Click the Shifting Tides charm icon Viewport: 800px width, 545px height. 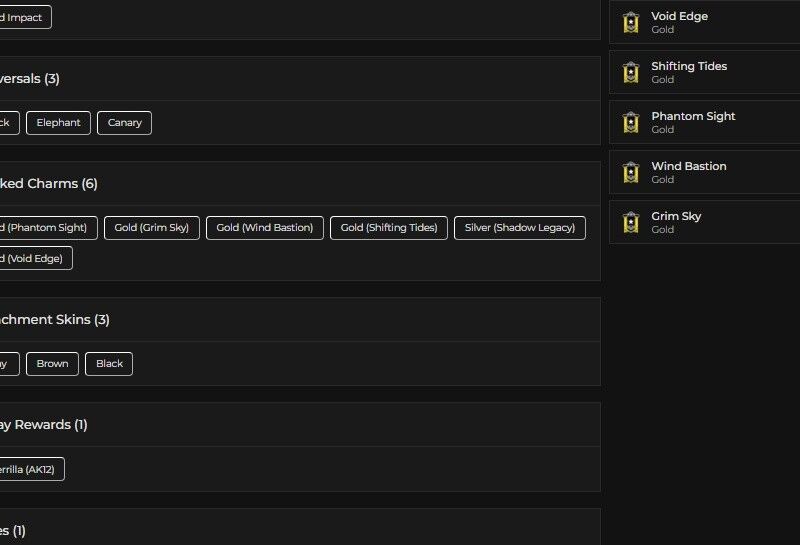[630, 72]
